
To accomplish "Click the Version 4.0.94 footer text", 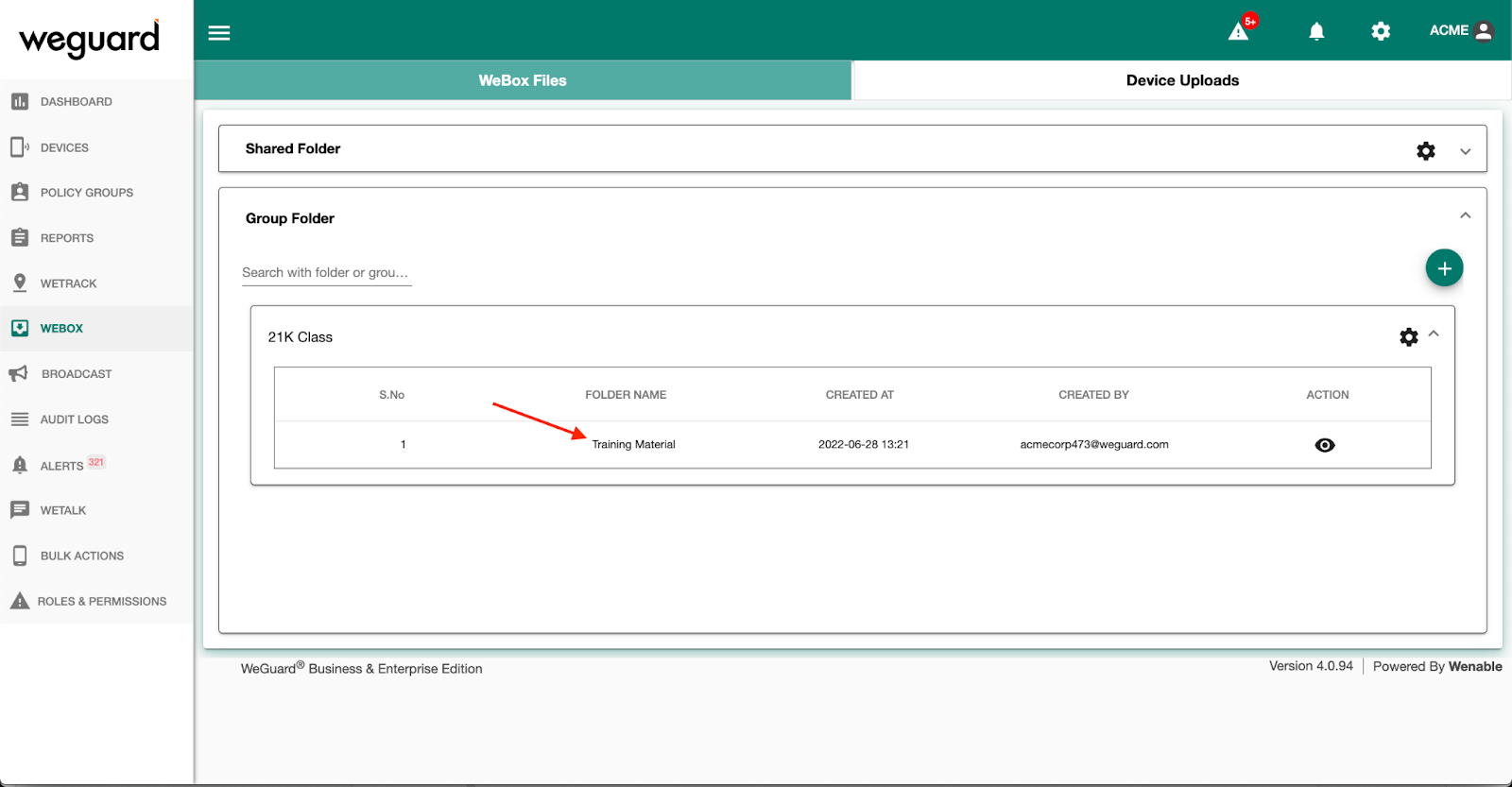I will click(1311, 666).
